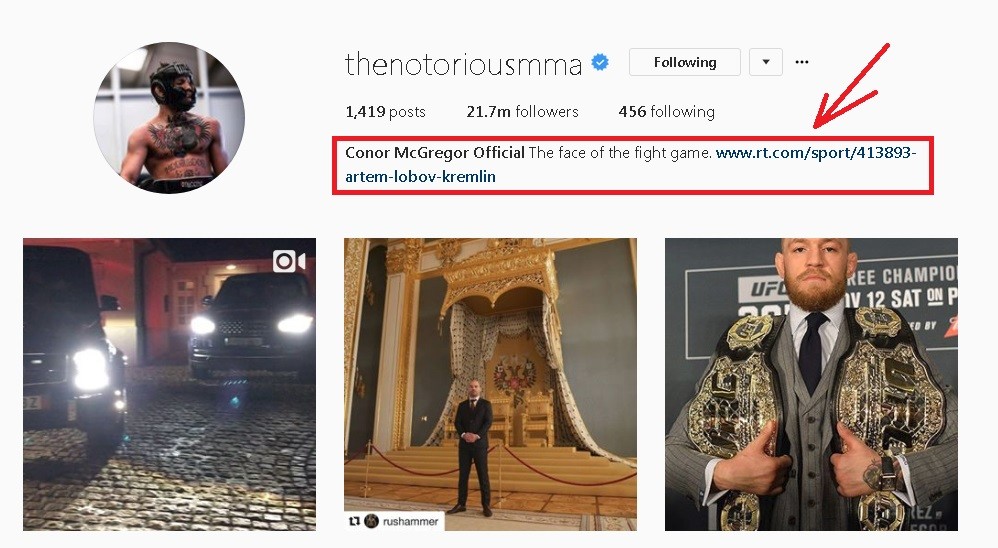
Task: Expand suggested accounts dropdown arrow next to Following
Action: [766, 62]
